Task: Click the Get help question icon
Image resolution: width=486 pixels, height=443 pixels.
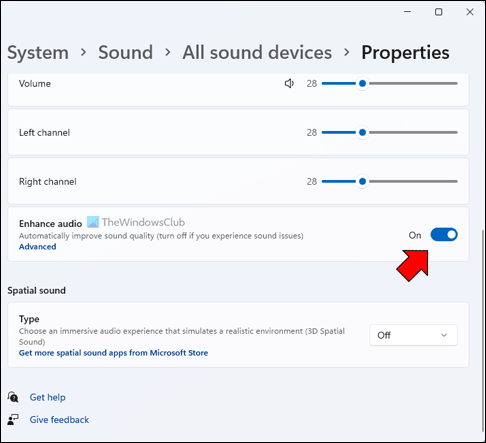Action: coord(13,397)
